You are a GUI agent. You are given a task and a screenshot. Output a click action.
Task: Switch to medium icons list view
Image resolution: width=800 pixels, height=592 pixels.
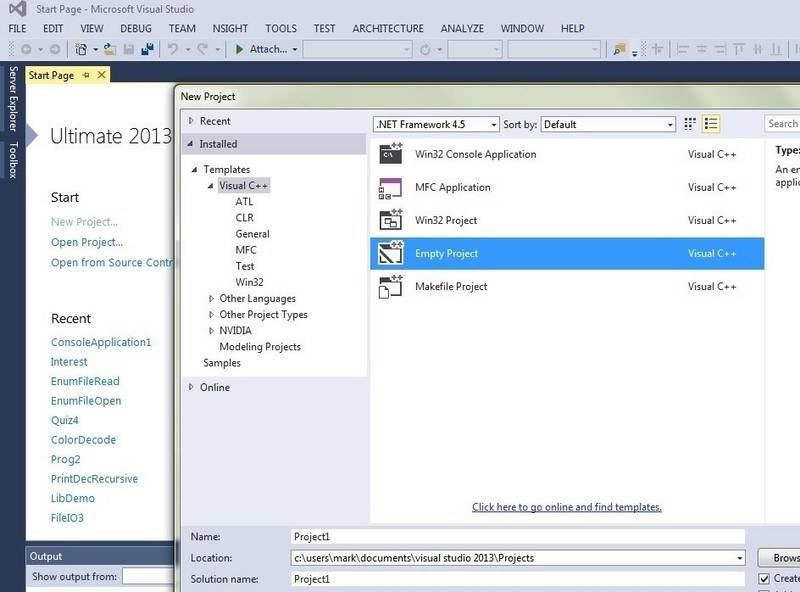(x=712, y=124)
